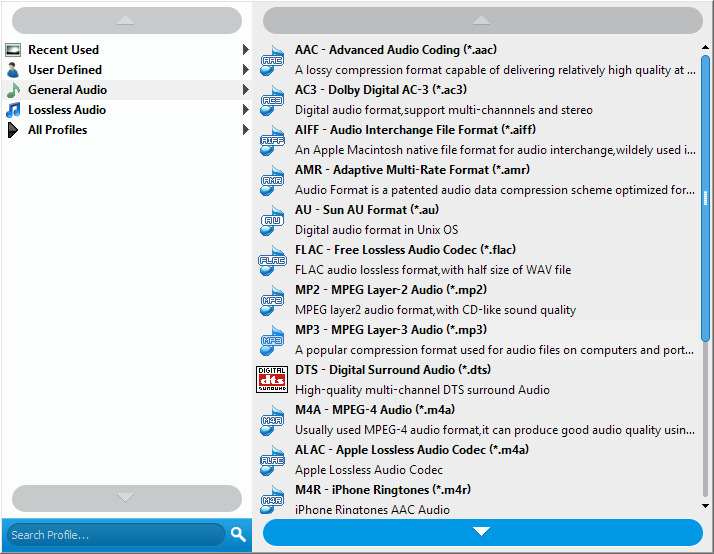Click the All Profiles triangle icon

tap(13, 130)
